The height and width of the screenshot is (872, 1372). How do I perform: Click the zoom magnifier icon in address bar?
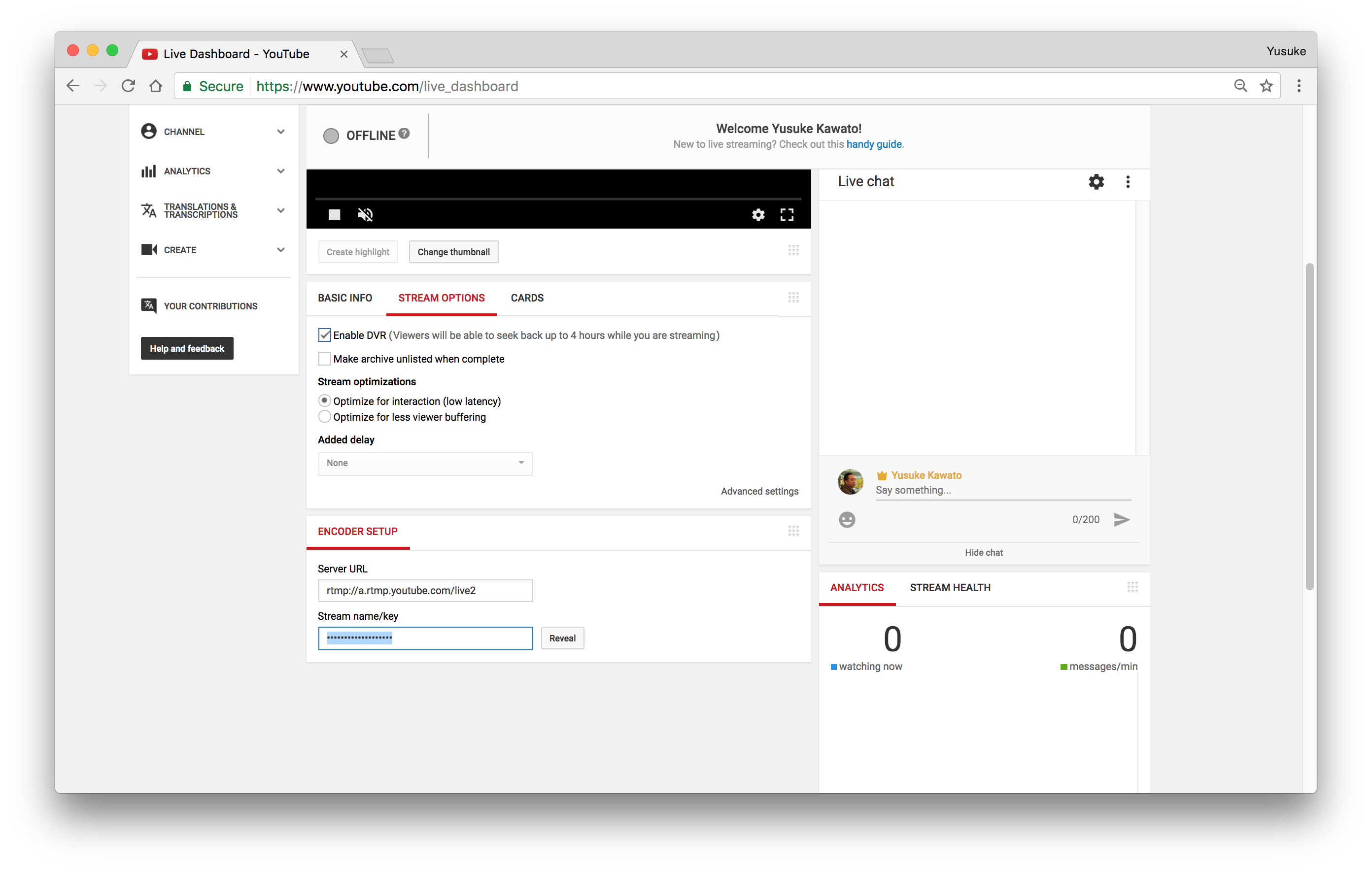tap(1240, 86)
